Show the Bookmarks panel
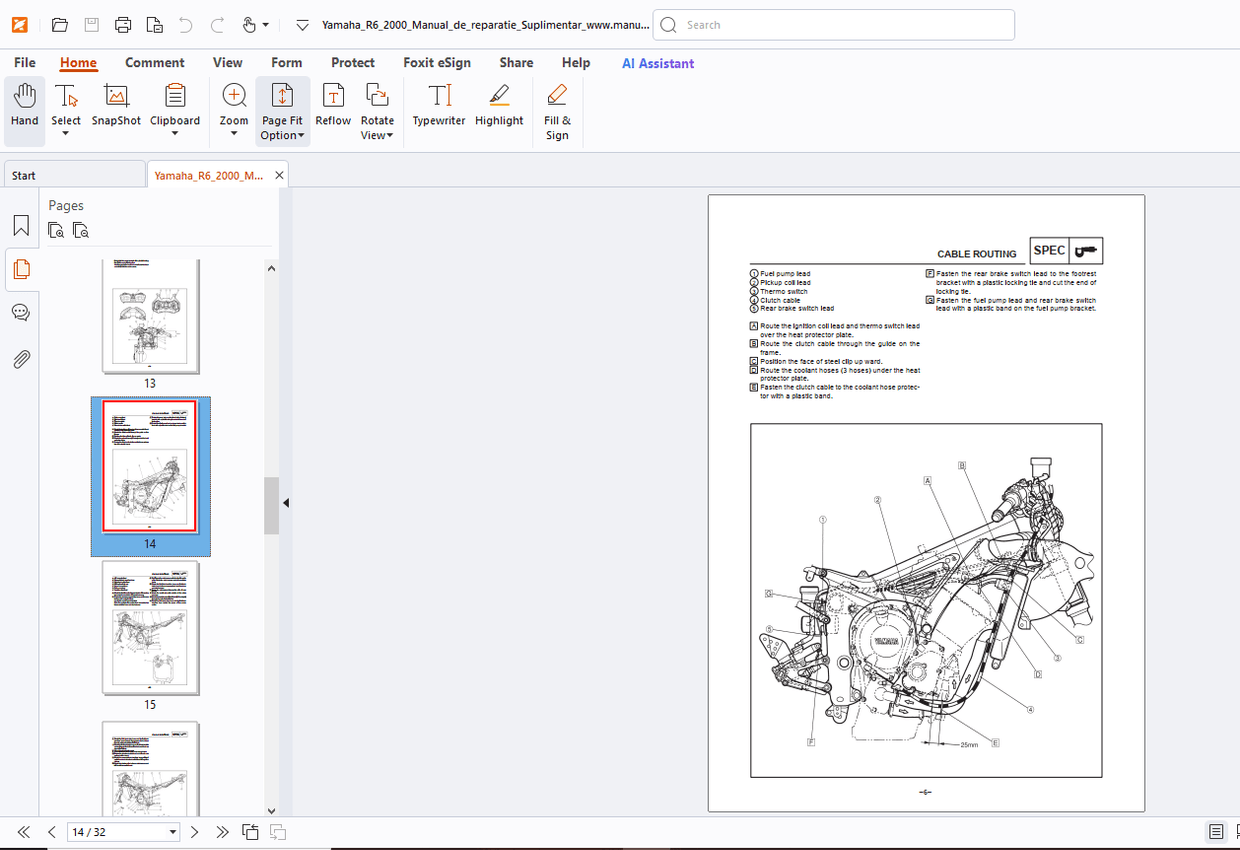This screenshot has width=1240, height=850. click(x=21, y=225)
